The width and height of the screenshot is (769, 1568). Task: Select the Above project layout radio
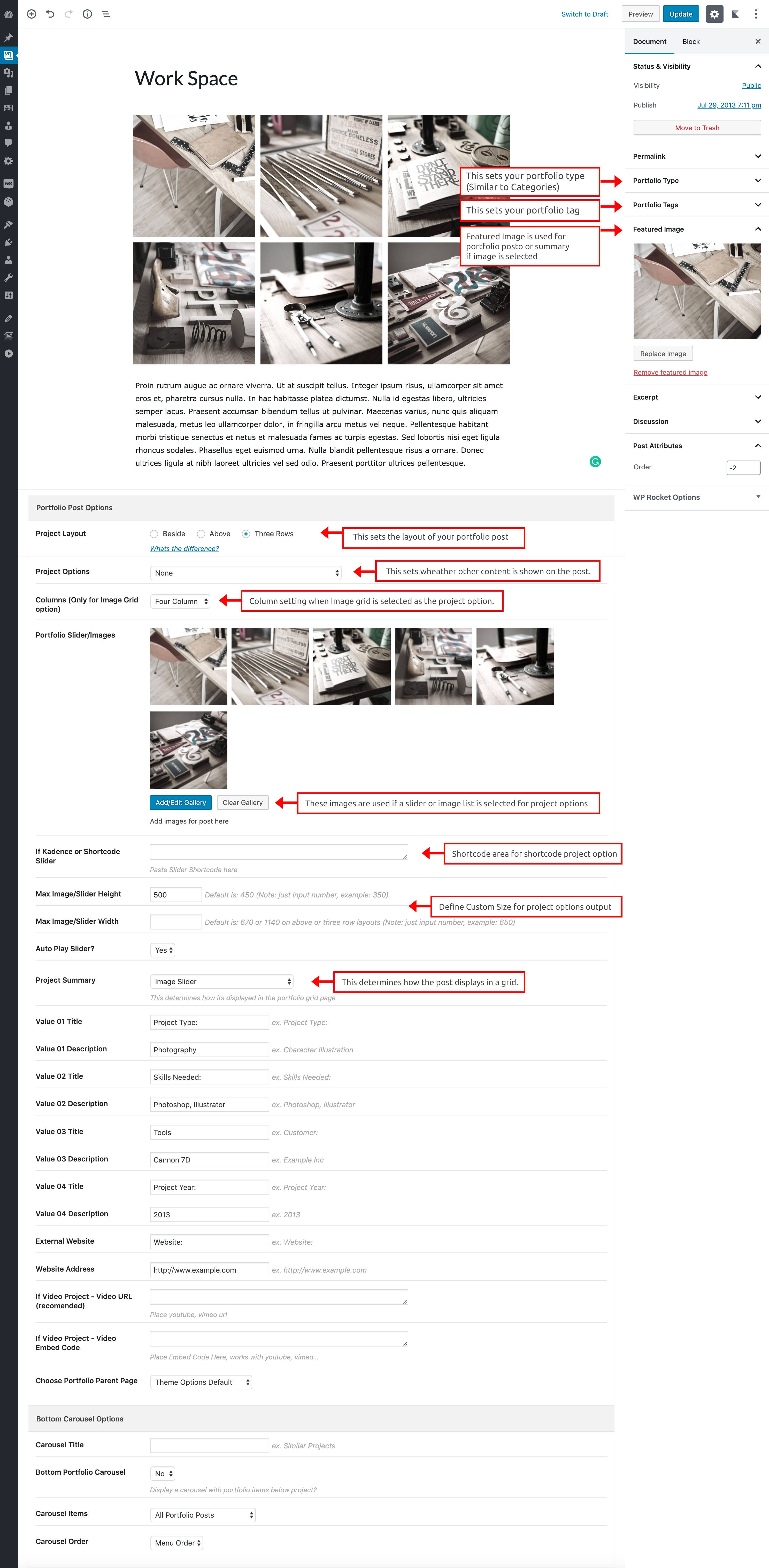coord(201,534)
